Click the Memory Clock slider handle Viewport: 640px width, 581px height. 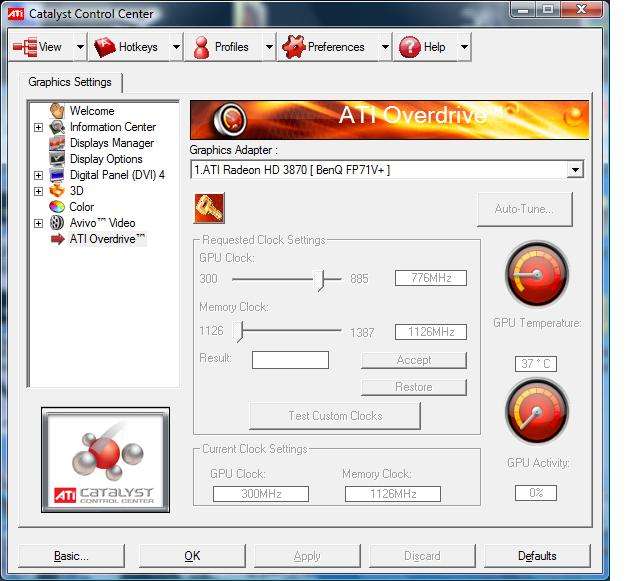coord(241,331)
